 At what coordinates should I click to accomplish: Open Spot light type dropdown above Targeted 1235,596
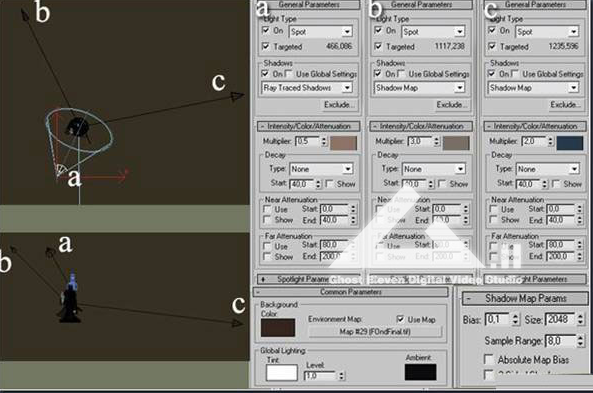click(x=547, y=32)
